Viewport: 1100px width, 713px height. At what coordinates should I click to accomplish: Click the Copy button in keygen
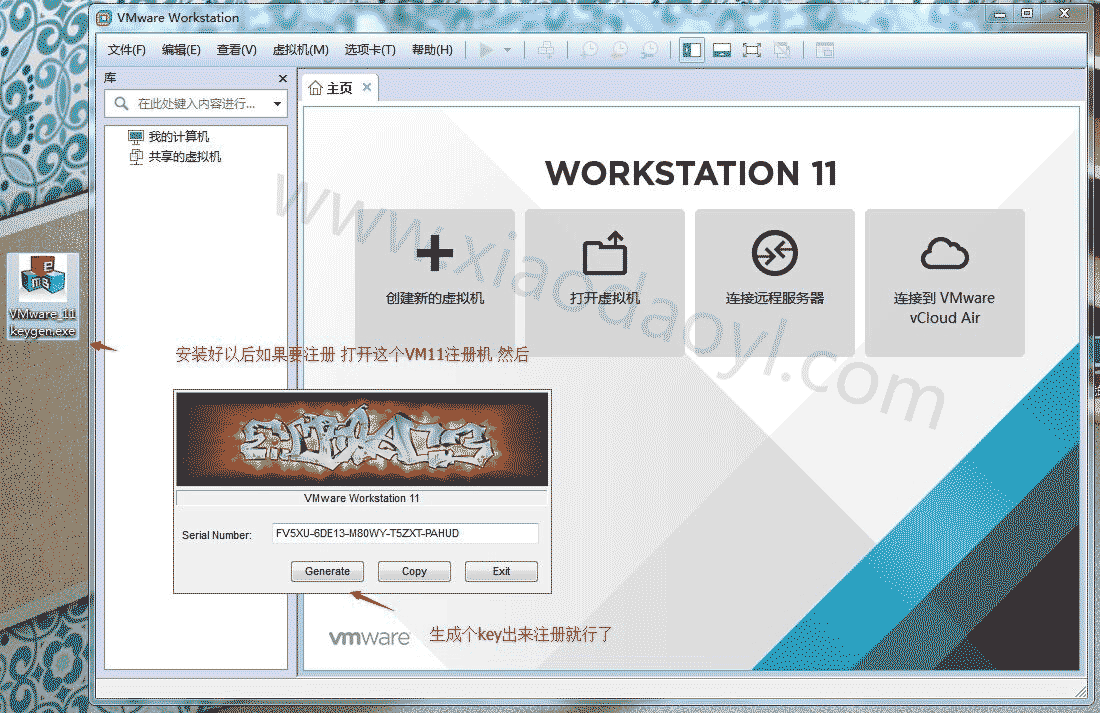click(x=414, y=571)
